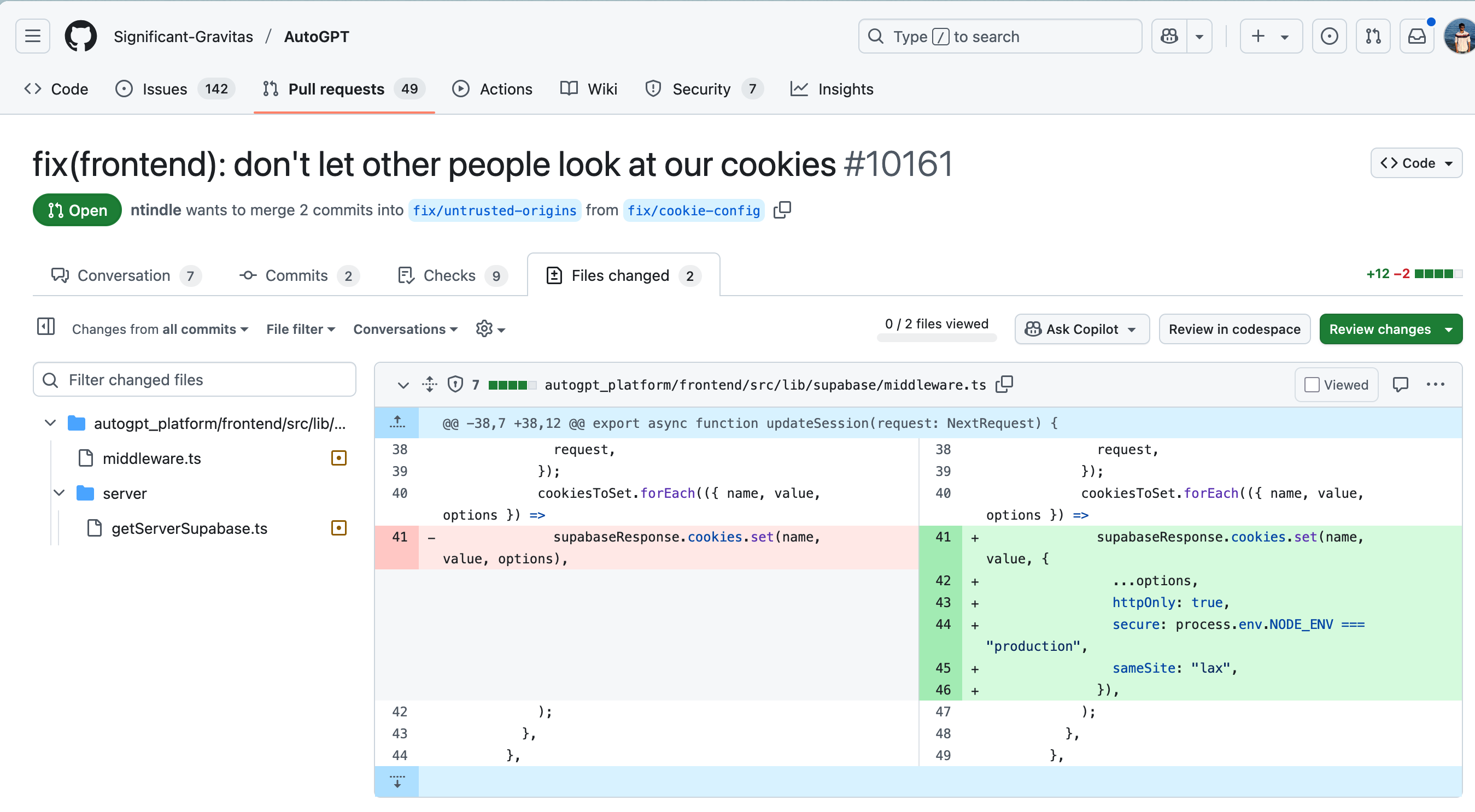Click the files viewed progress bar
1475x812 pixels.
coord(936,338)
